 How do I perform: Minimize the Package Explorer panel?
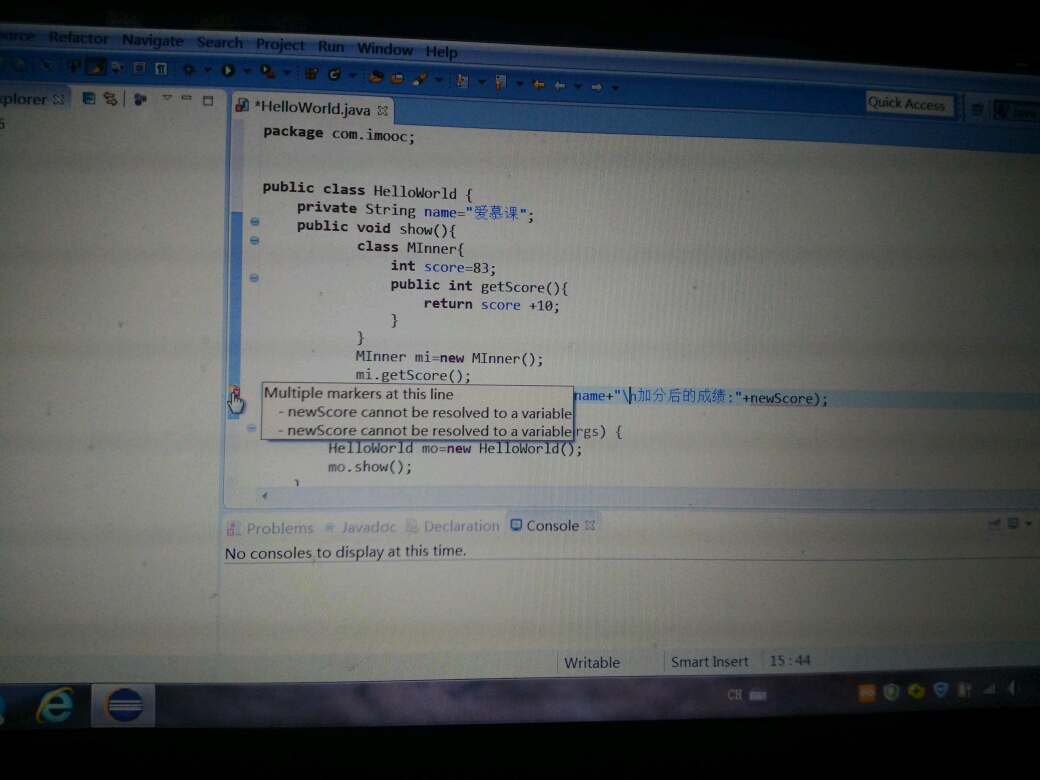coord(186,98)
